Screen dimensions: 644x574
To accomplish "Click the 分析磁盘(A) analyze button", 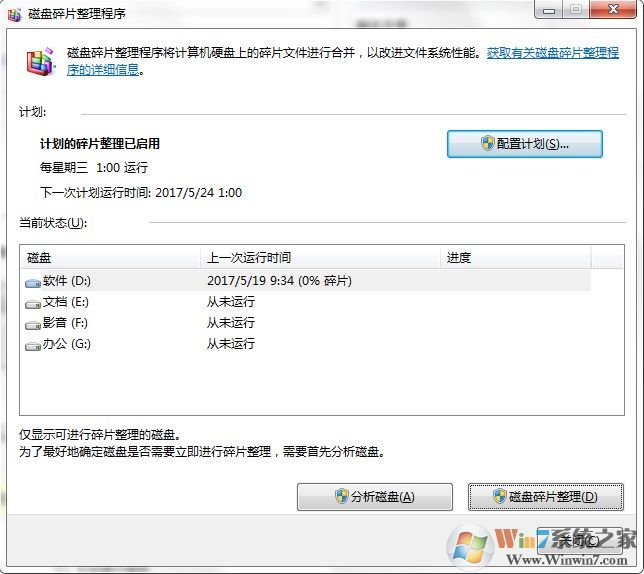I will (x=375, y=497).
